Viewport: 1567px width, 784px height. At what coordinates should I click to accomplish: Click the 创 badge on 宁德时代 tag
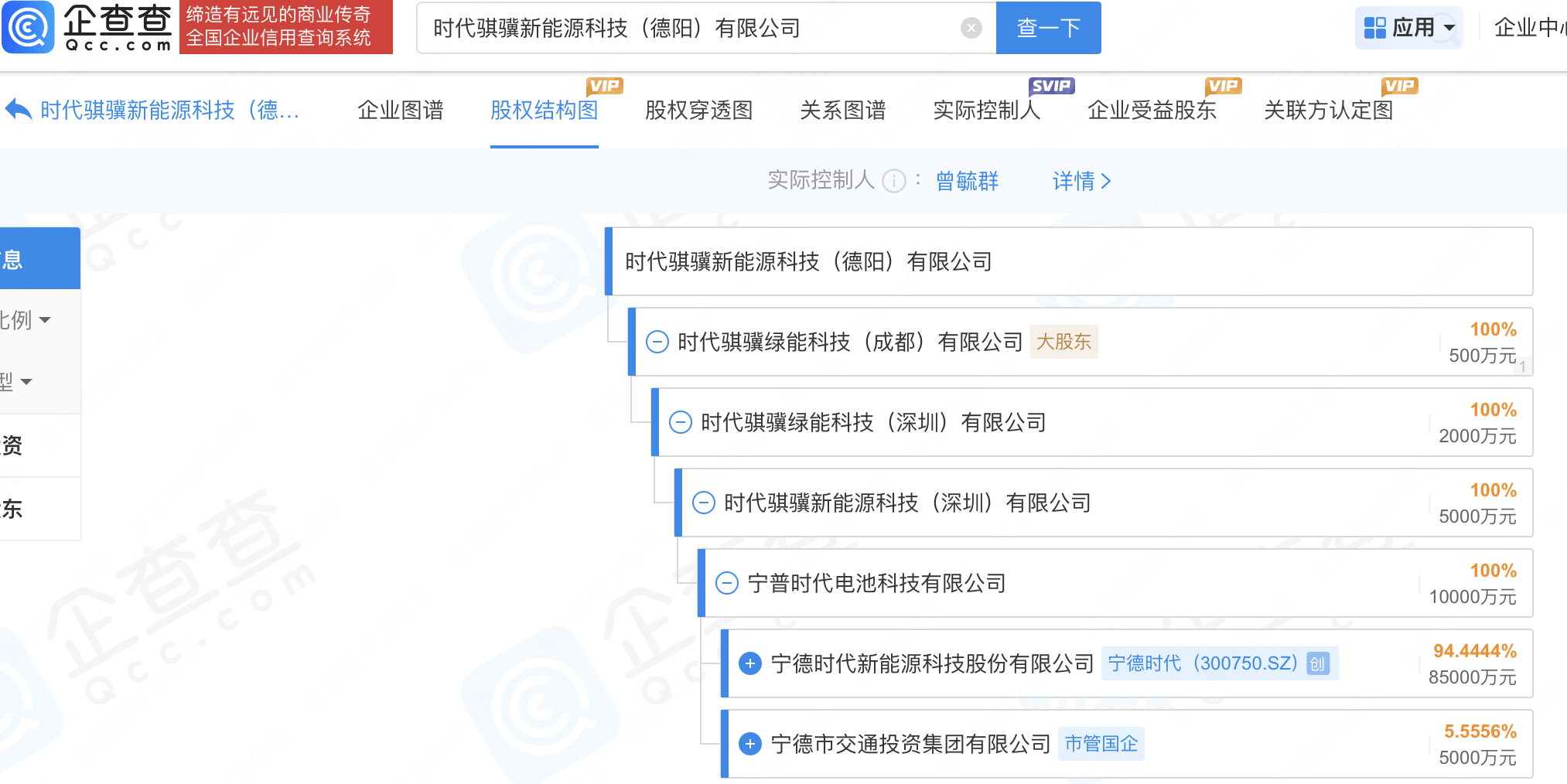coord(1317,663)
